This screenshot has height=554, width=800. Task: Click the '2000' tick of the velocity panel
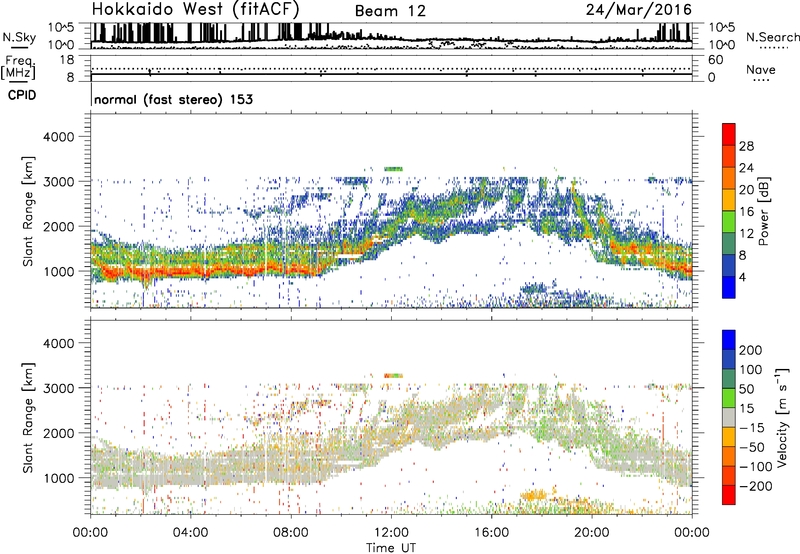pos(58,433)
